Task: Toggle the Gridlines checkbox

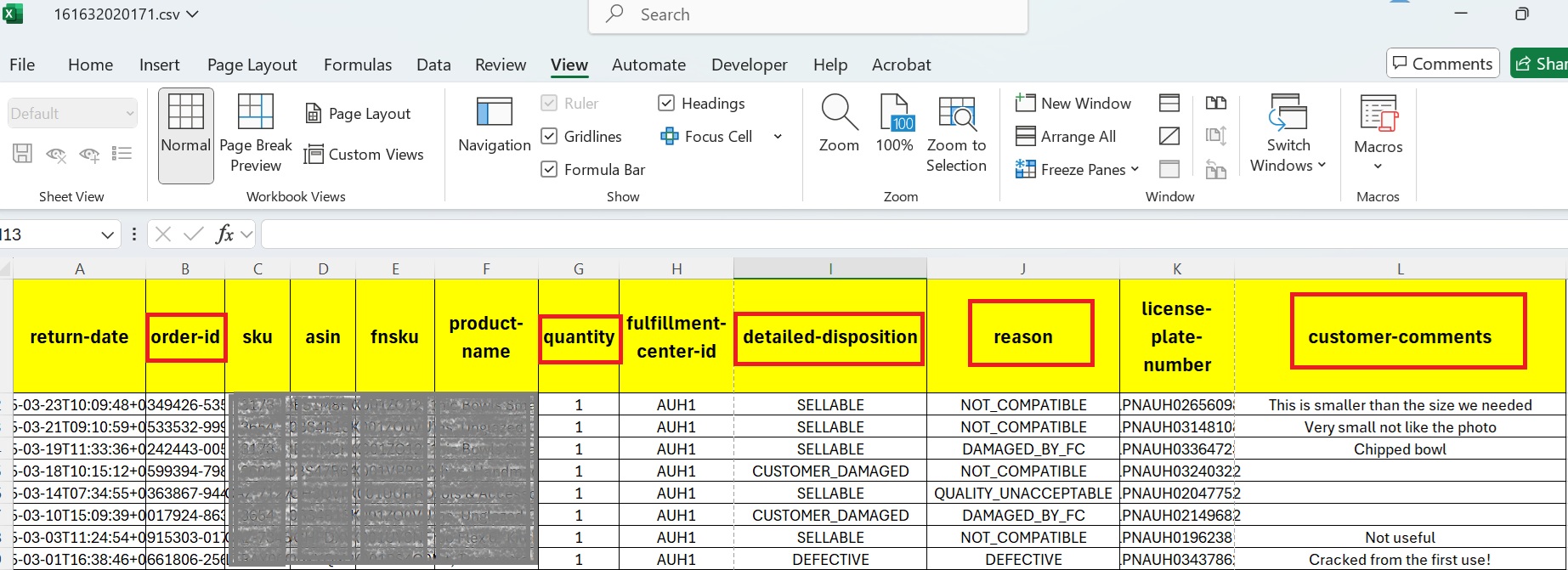Action: (x=548, y=136)
